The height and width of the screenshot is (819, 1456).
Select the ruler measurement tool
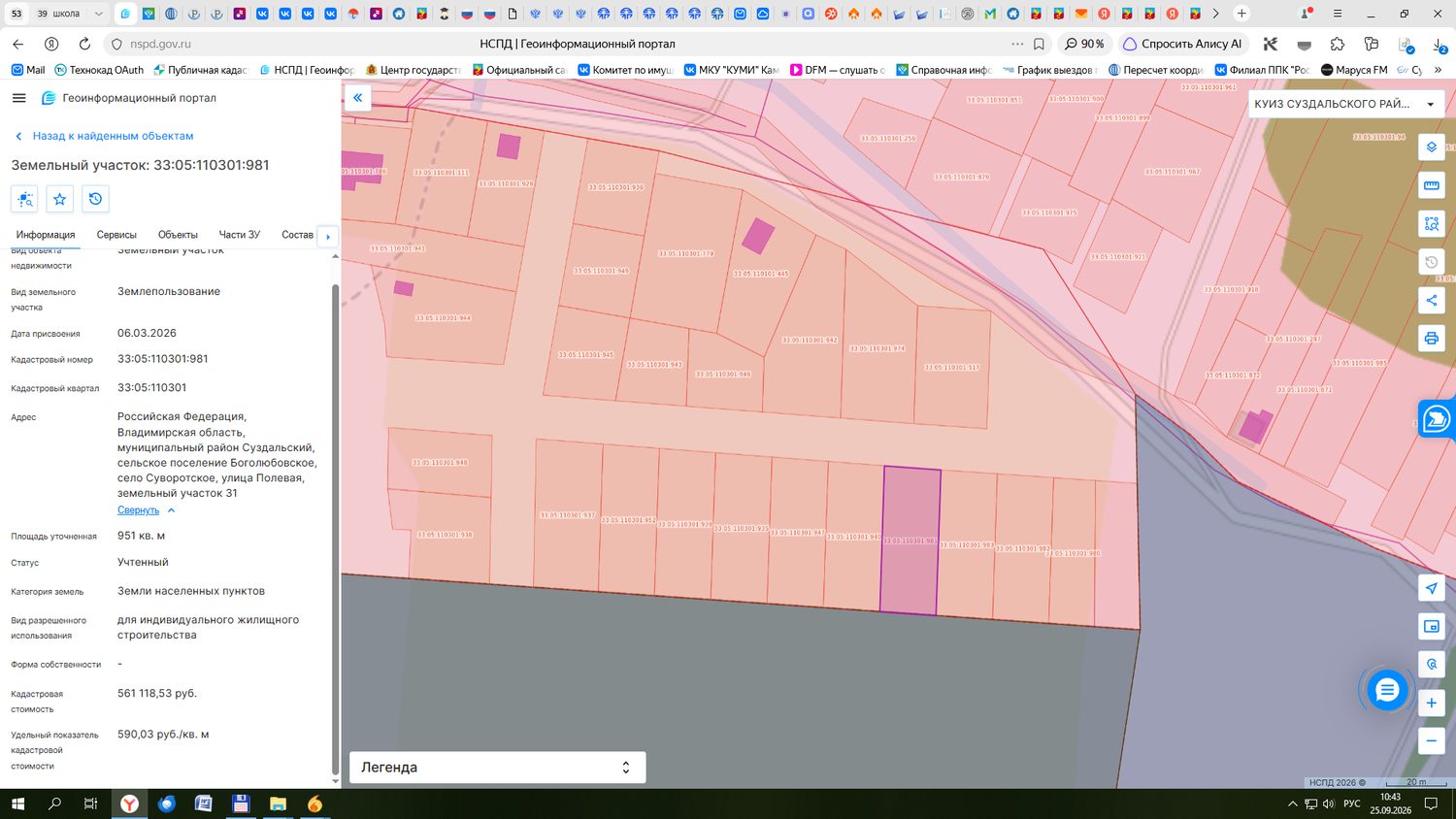1431,185
